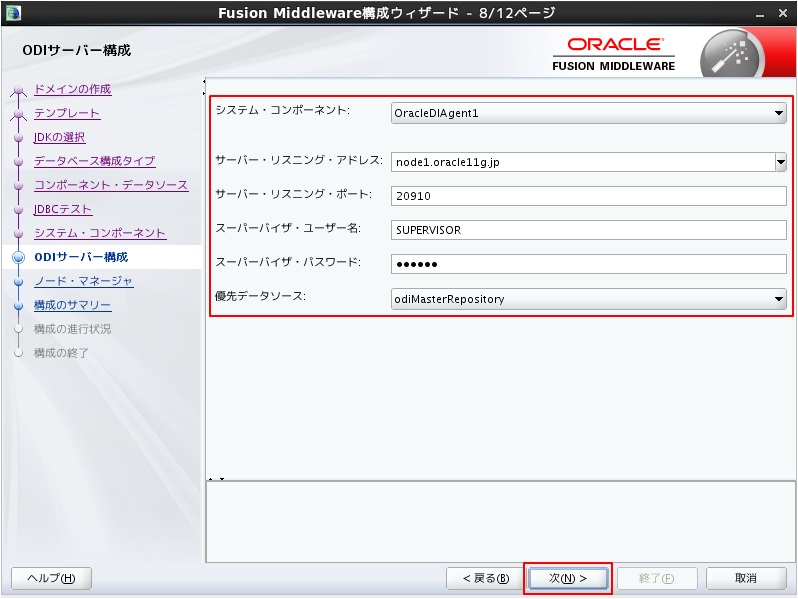The width and height of the screenshot is (798, 599).
Task: Go to システム・コンポーネント step in sidebar
Action: [x=100, y=233]
